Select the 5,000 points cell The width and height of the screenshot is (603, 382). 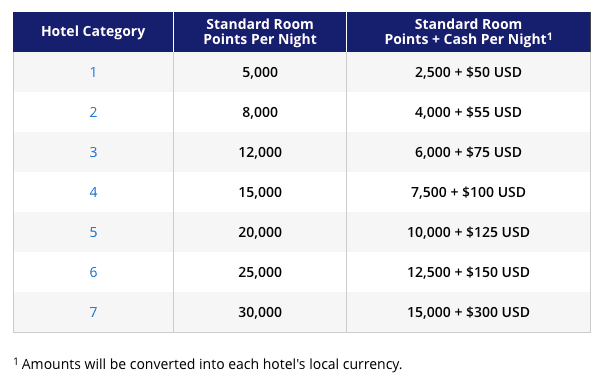[x=260, y=72]
